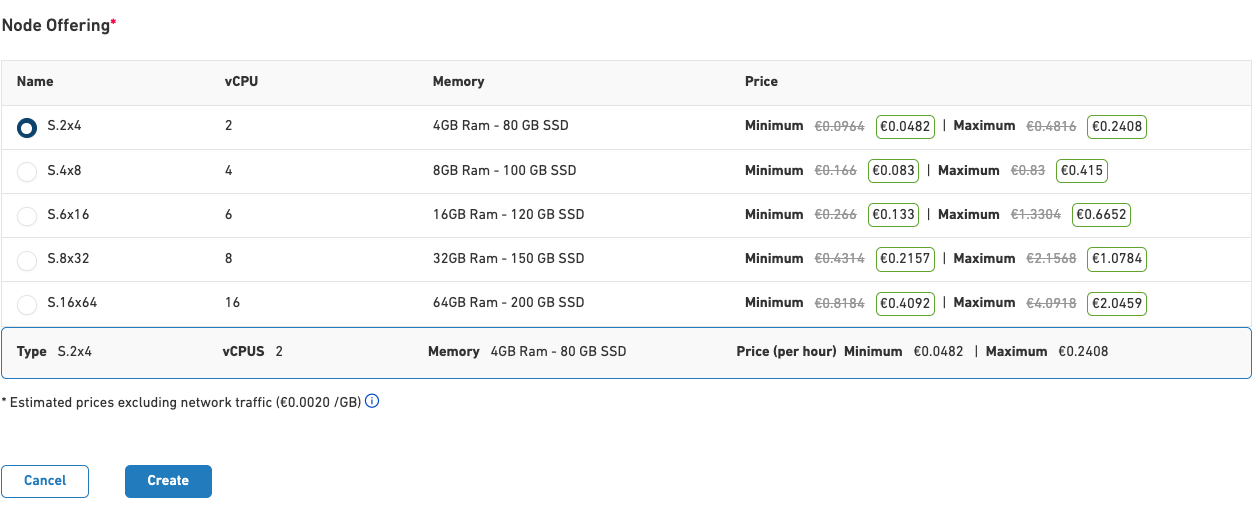Screen dimensions: 1258x509
Task: Click the Memory column header
Action: [458, 82]
